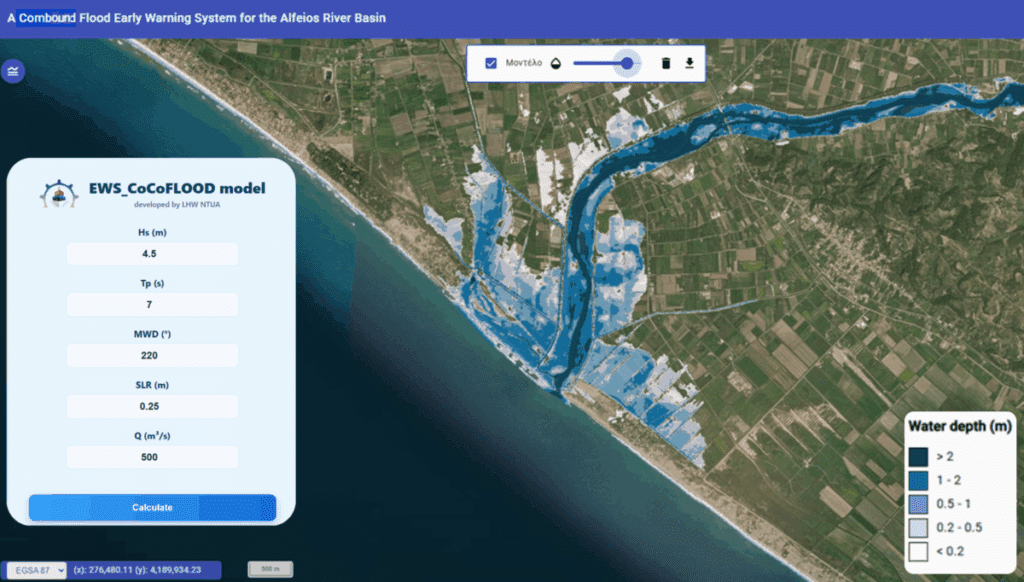Delete the model layer via trash icon

pos(666,64)
